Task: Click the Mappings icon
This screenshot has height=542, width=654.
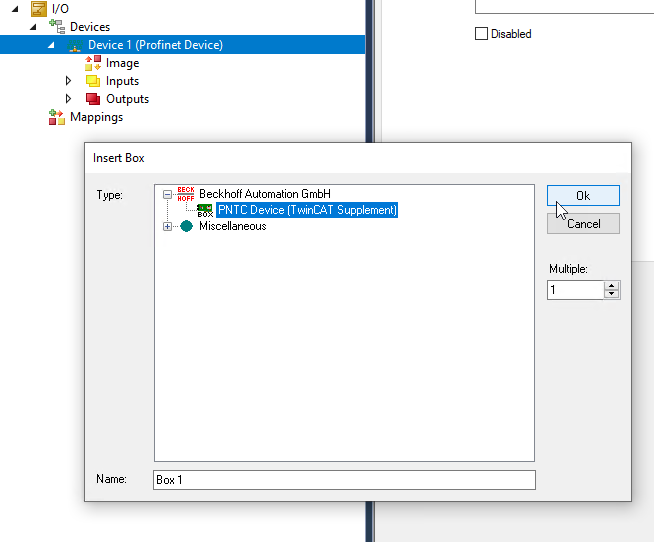Action: [57, 117]
